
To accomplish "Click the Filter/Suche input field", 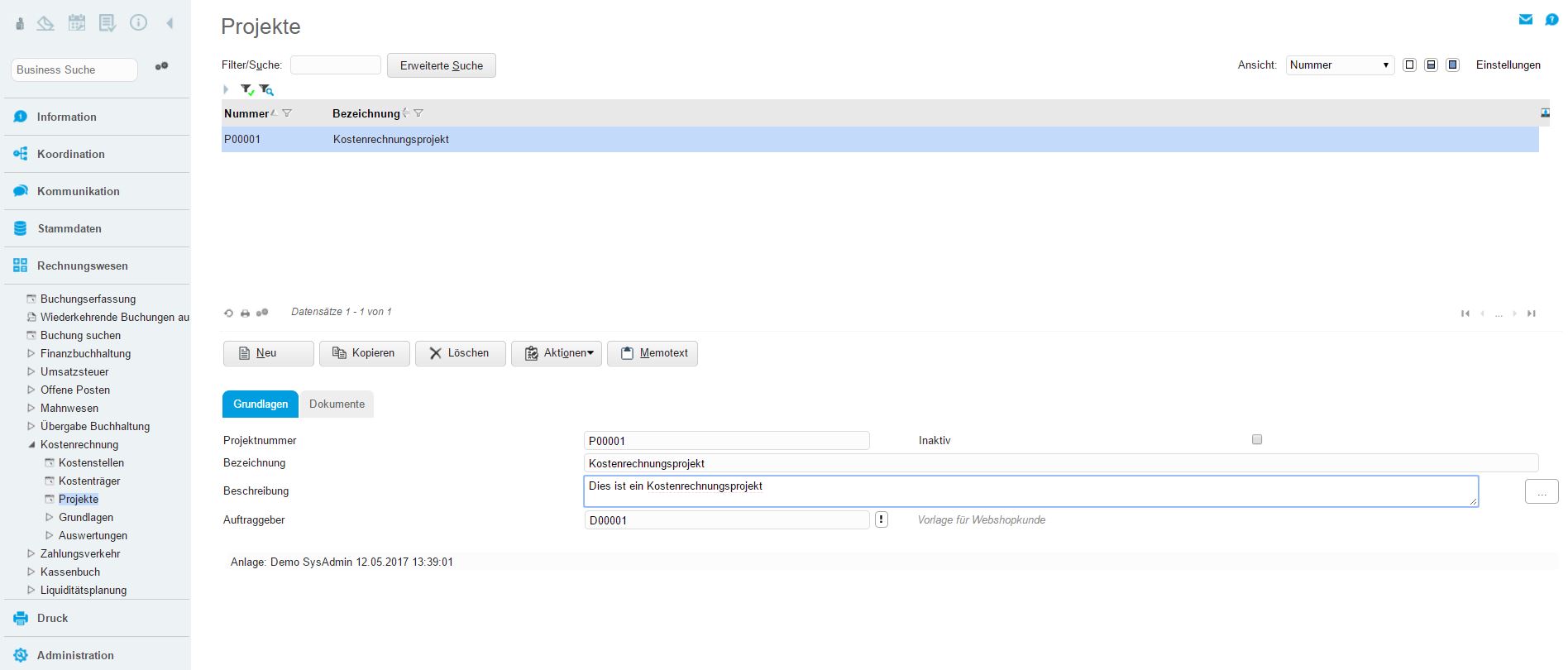I will [336, 65].
